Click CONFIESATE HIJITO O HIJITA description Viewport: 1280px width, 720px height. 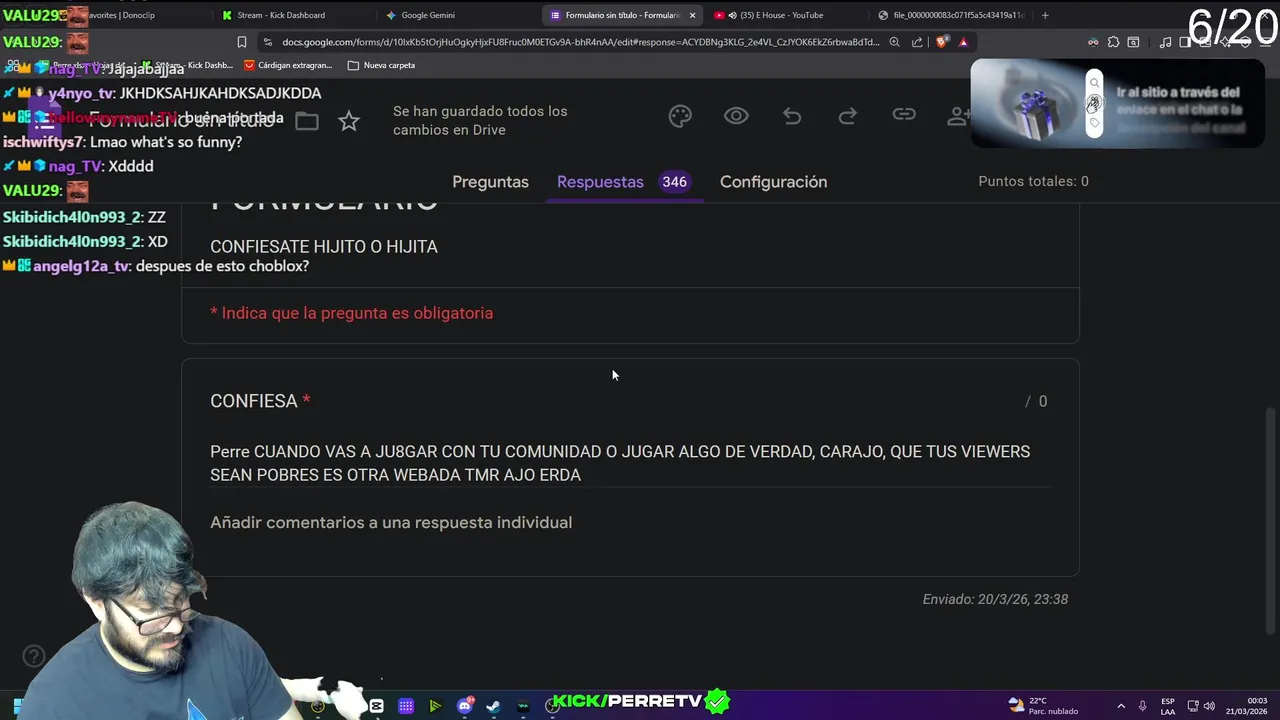(324, 247)
